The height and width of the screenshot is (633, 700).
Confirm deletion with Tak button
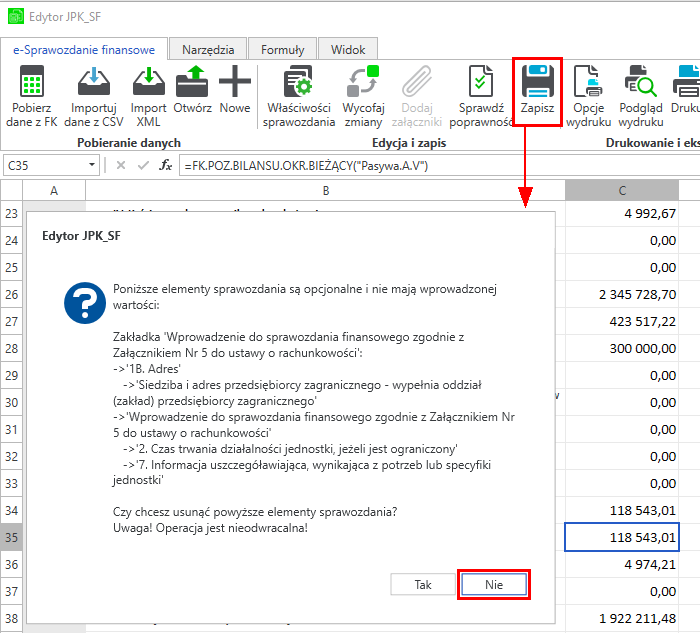[423, 585]
